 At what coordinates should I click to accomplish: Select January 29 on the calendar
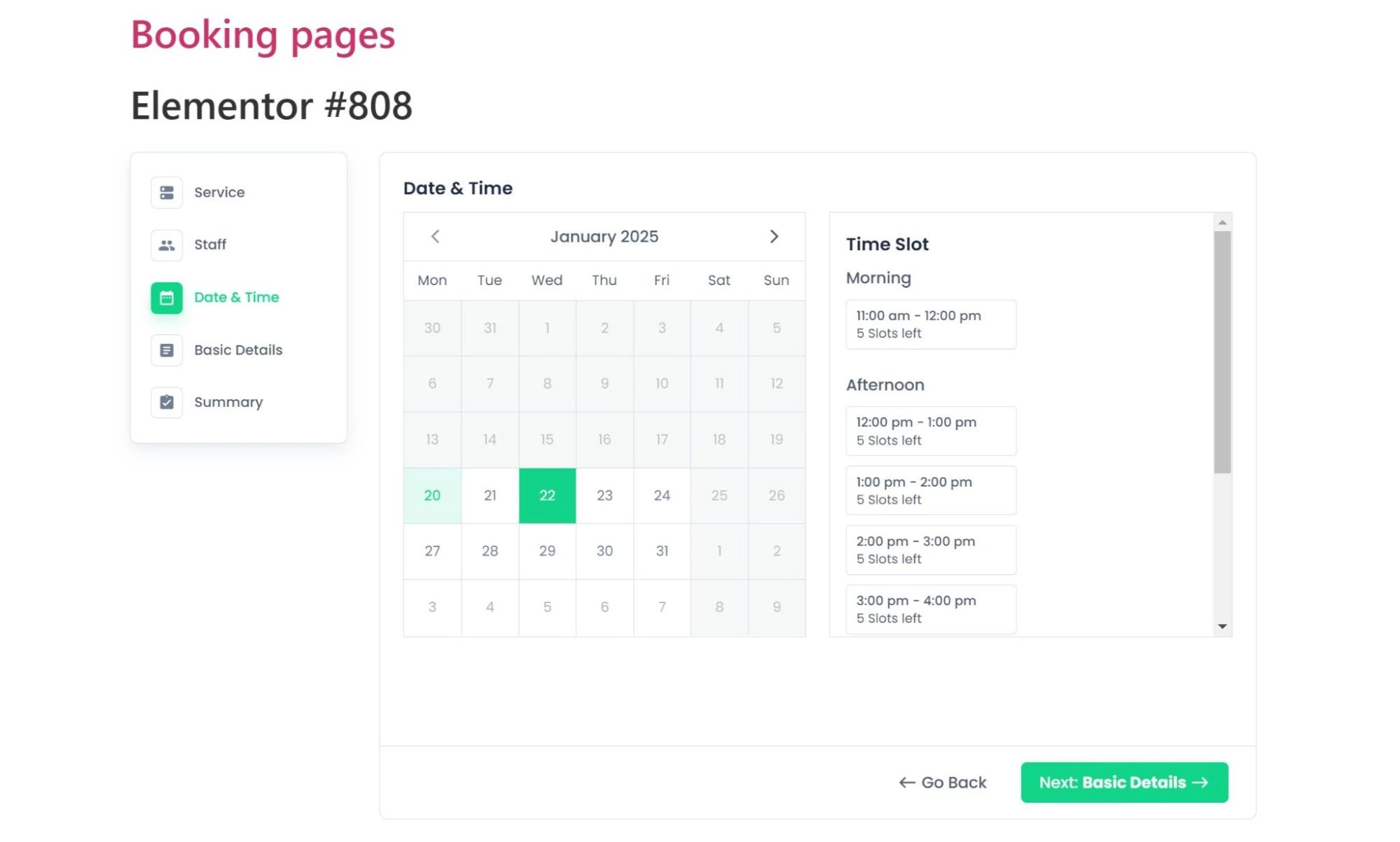click(547, 551)
